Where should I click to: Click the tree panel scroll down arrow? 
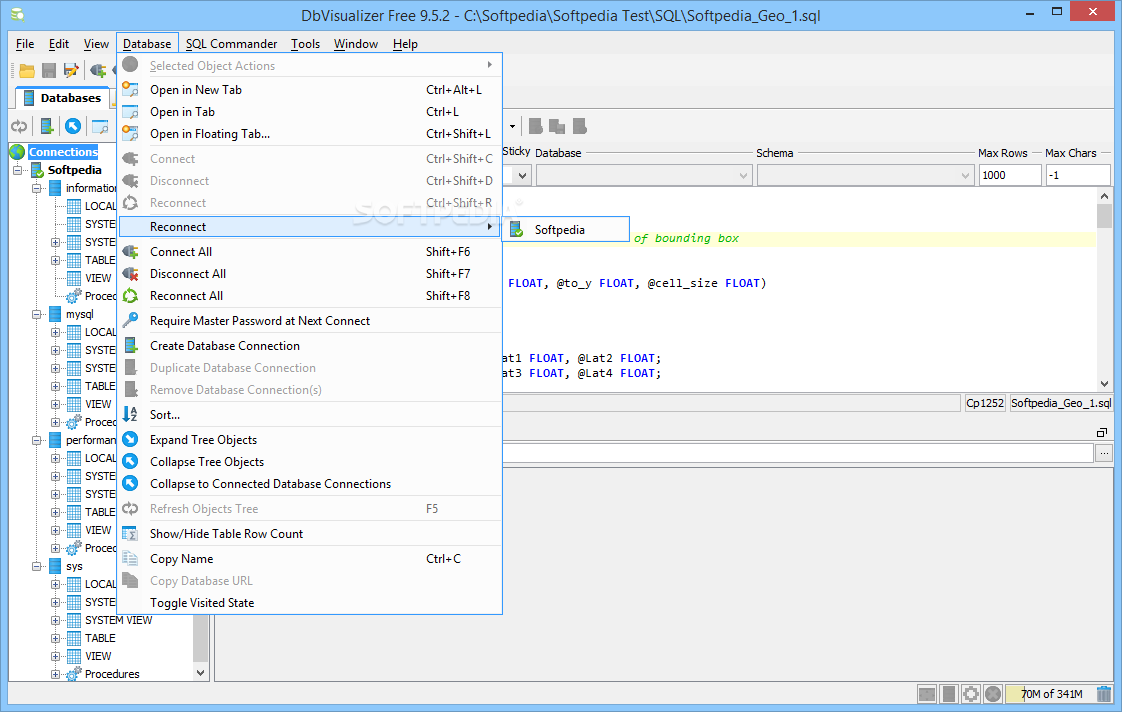[x=200, y=673]
